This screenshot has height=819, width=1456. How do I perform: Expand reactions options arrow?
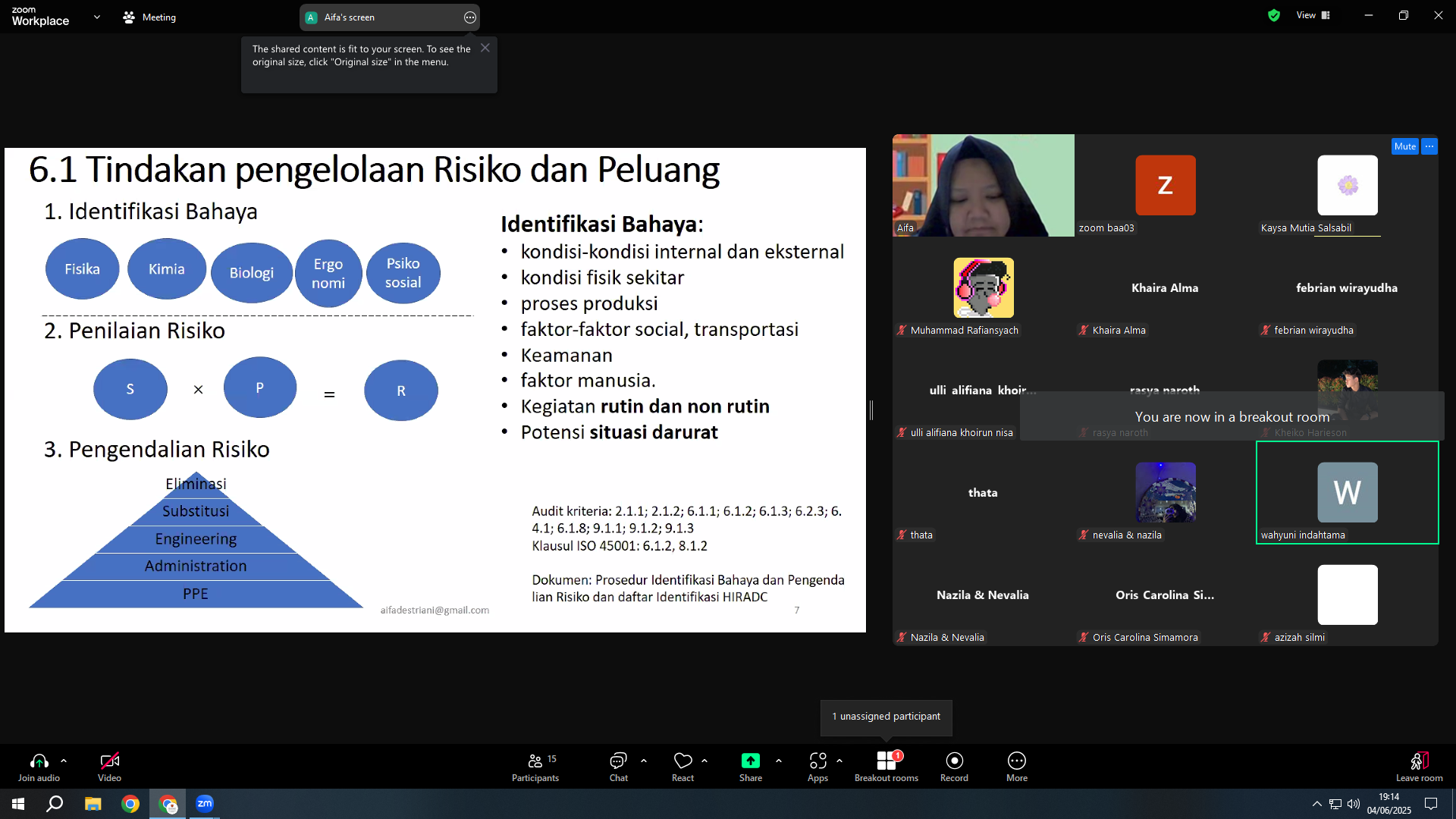click(x=704, y=760)
